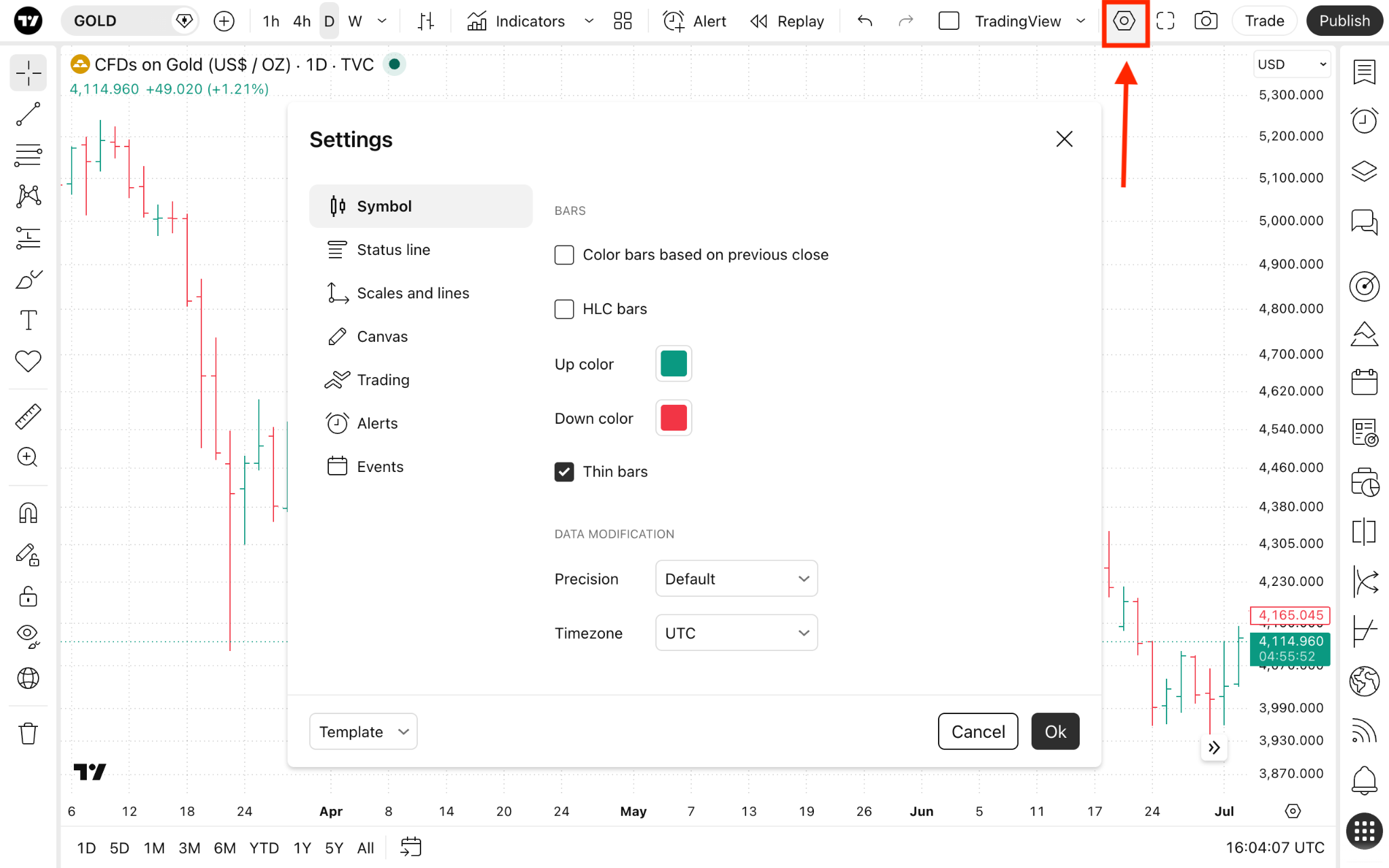Switch to Scales and lines tab

tap(421, 293)
